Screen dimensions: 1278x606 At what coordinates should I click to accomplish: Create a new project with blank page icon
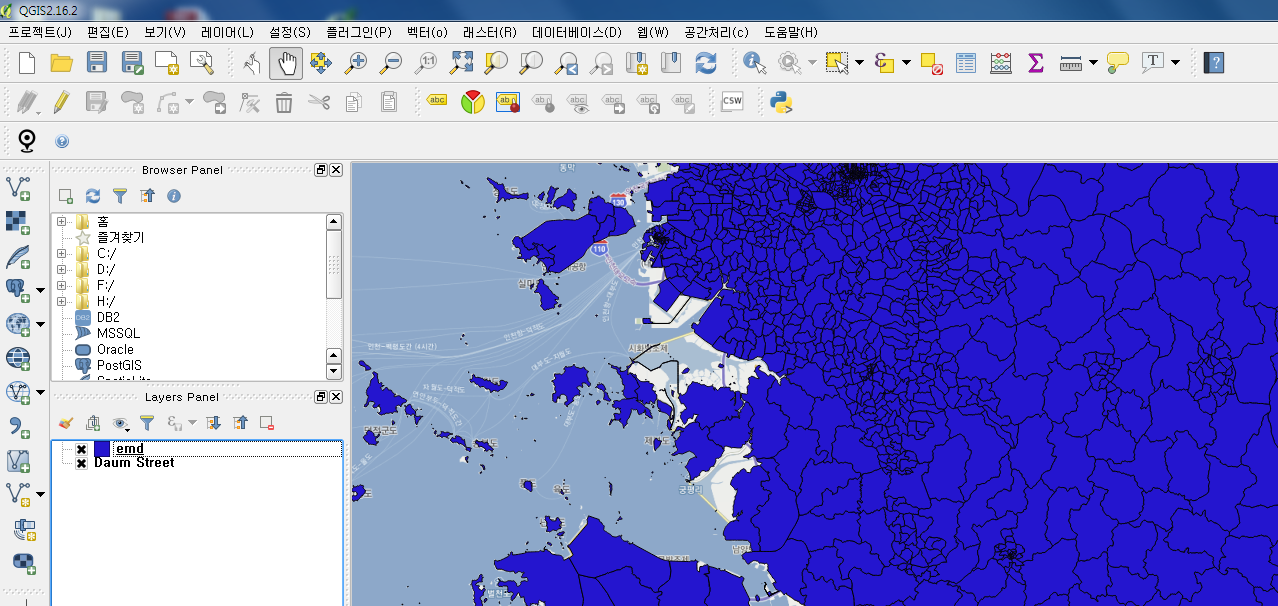[x=27, y=63]
